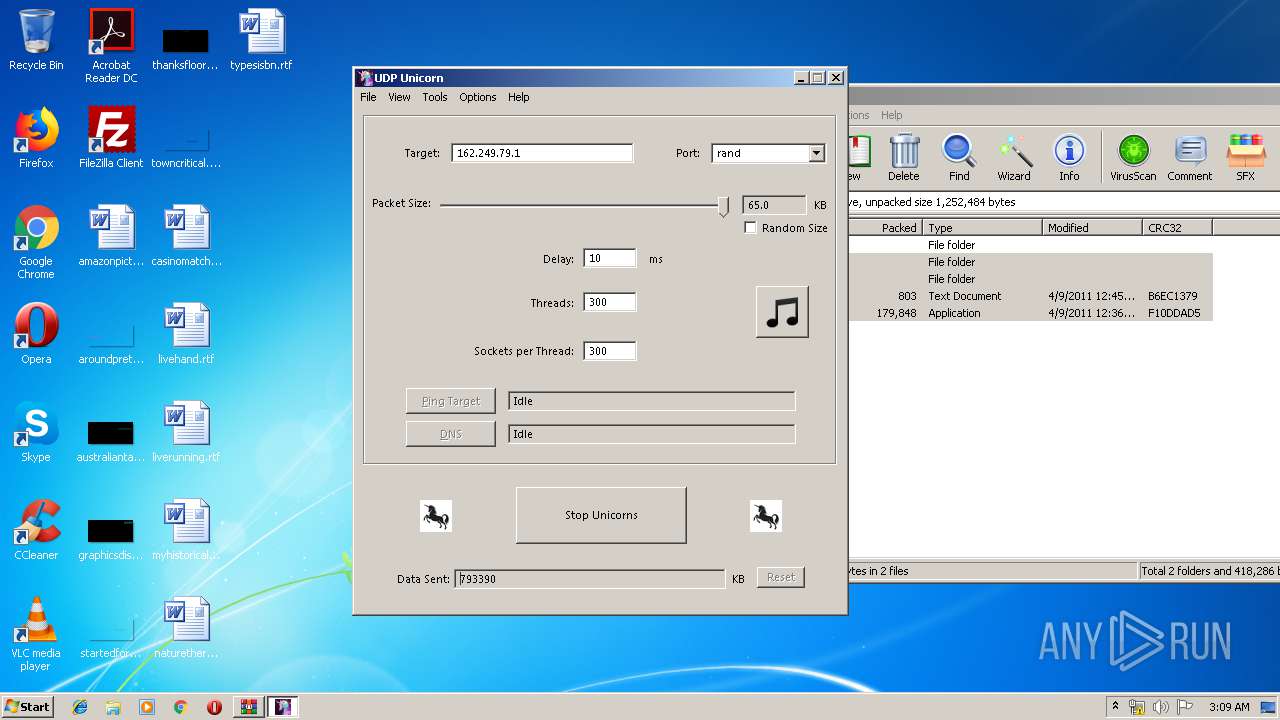This screenshot has height=720, width=1280.
Task: Open the Start menu
Action: click(27, 707)
